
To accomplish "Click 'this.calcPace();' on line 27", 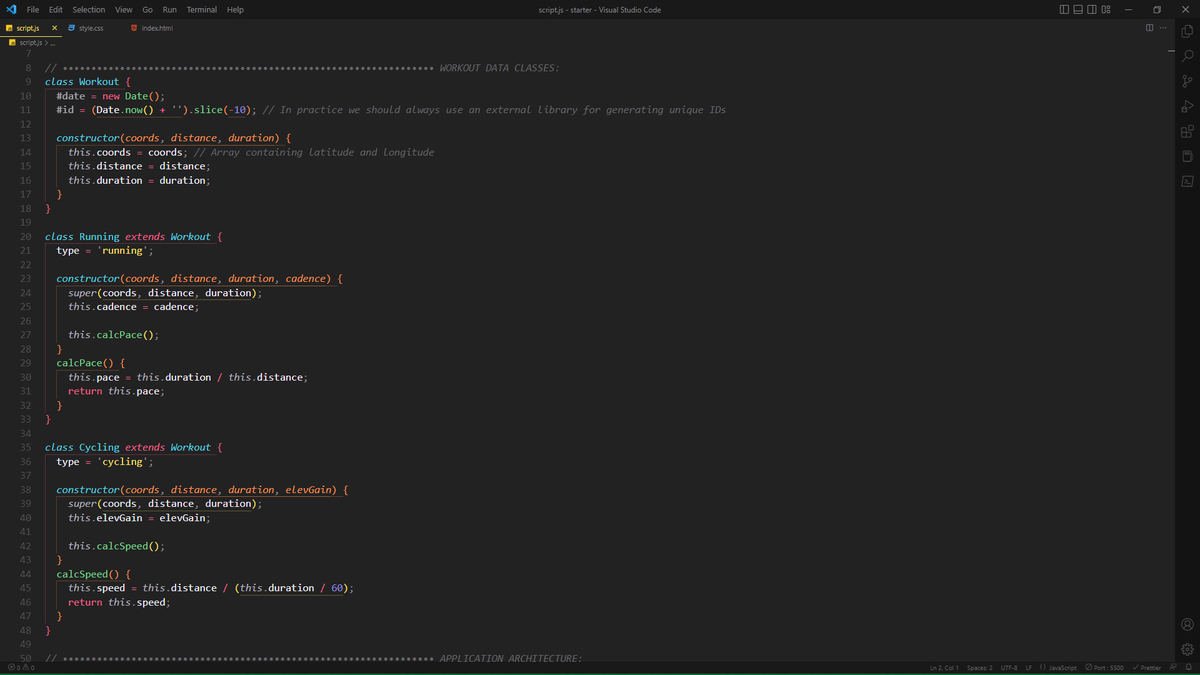I will (x=114, y=335).
